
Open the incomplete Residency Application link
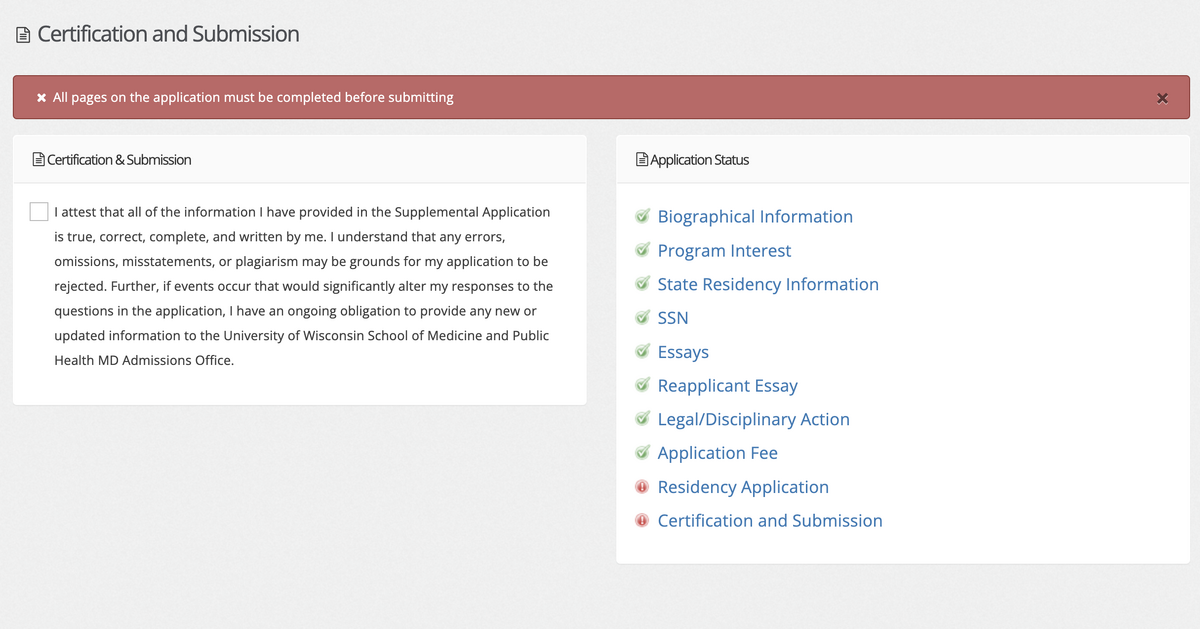743,487
